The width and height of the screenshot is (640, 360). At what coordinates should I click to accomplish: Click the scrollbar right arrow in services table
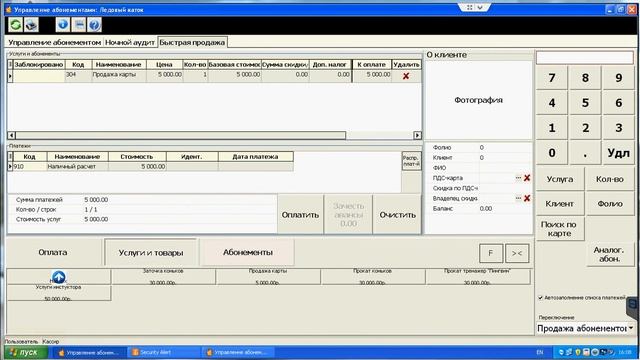[x=417, y=135]
